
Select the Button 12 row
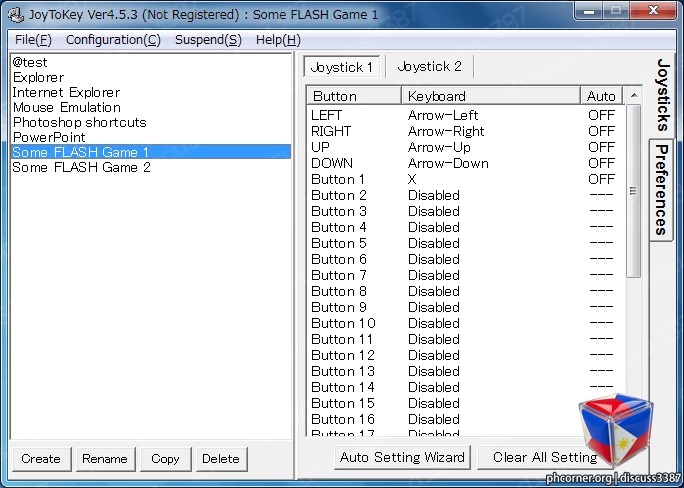point(465,355)
